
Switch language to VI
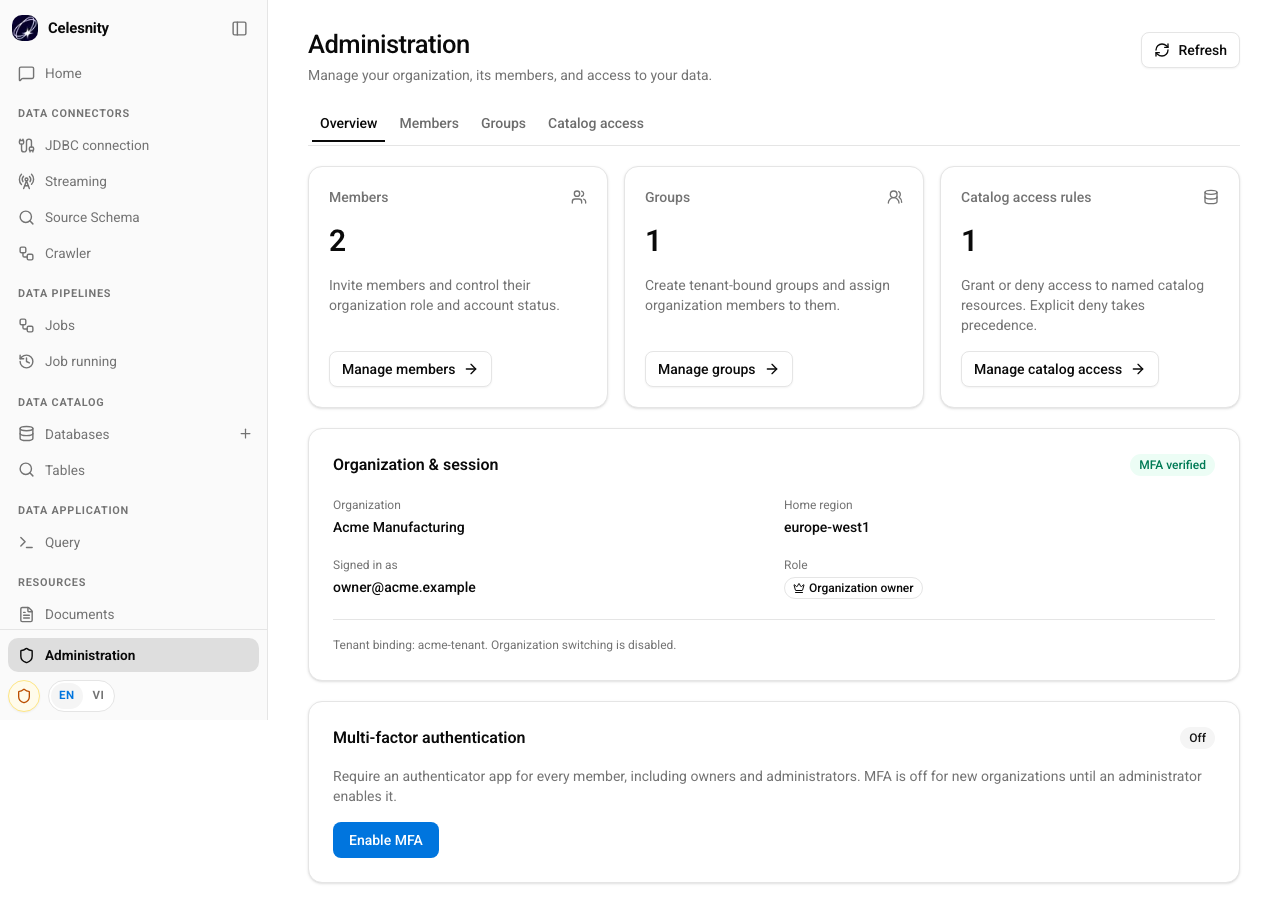pos(98,695)
